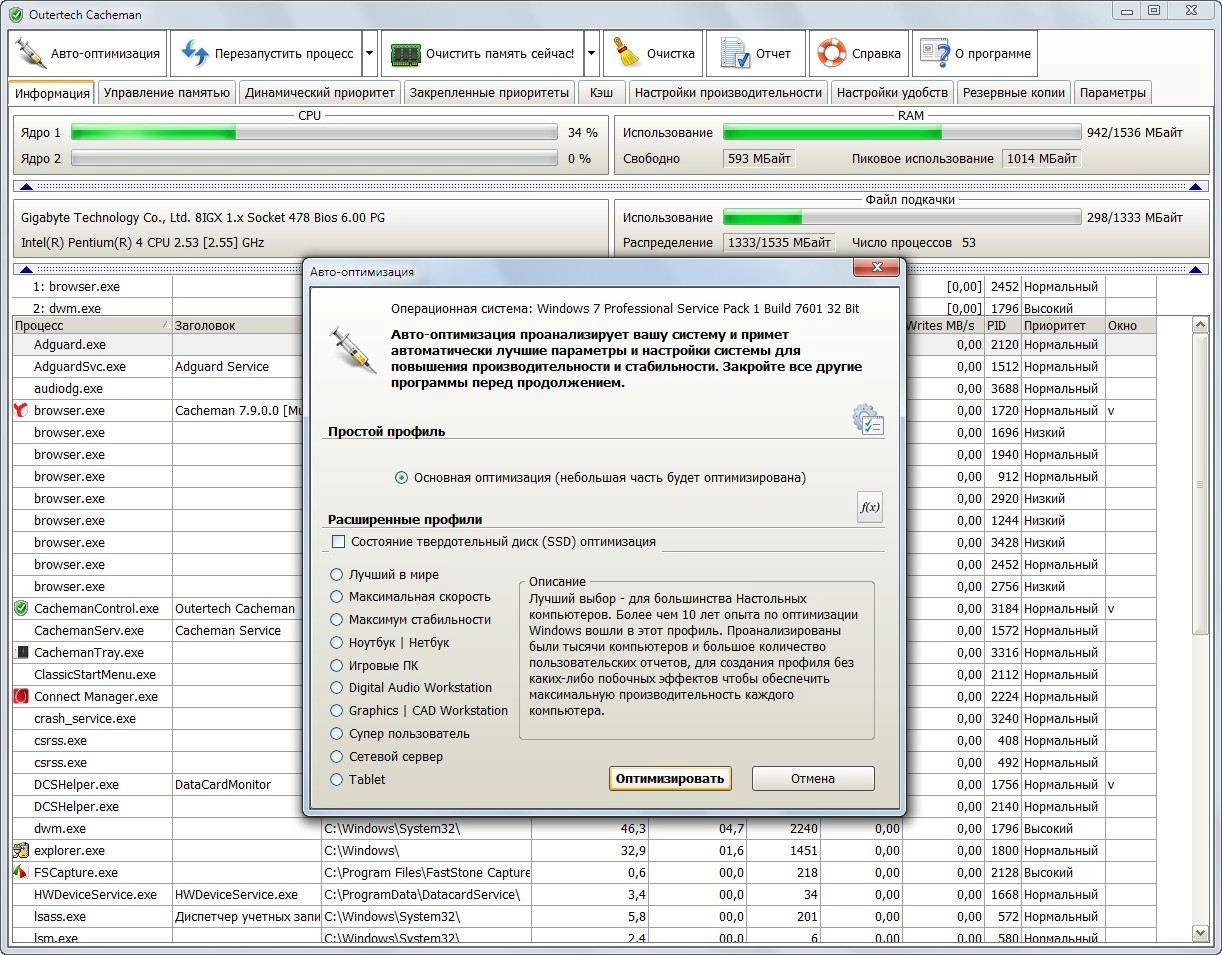The width and height of the screenshot is (1222, 955).
Task: Select the Сетевой сервер profile
Action: click(336, 757)
